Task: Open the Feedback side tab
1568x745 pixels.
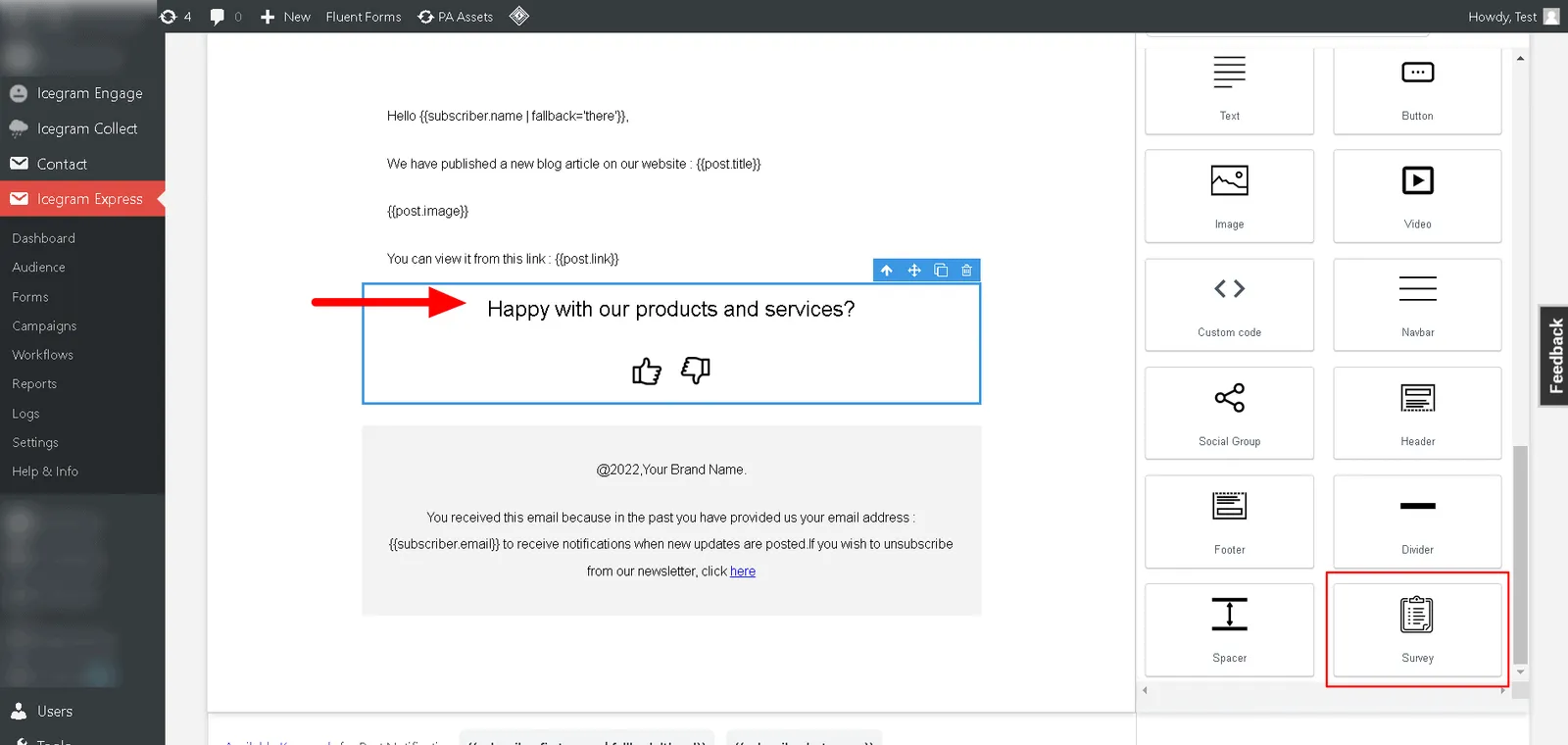Action: 1554,356
